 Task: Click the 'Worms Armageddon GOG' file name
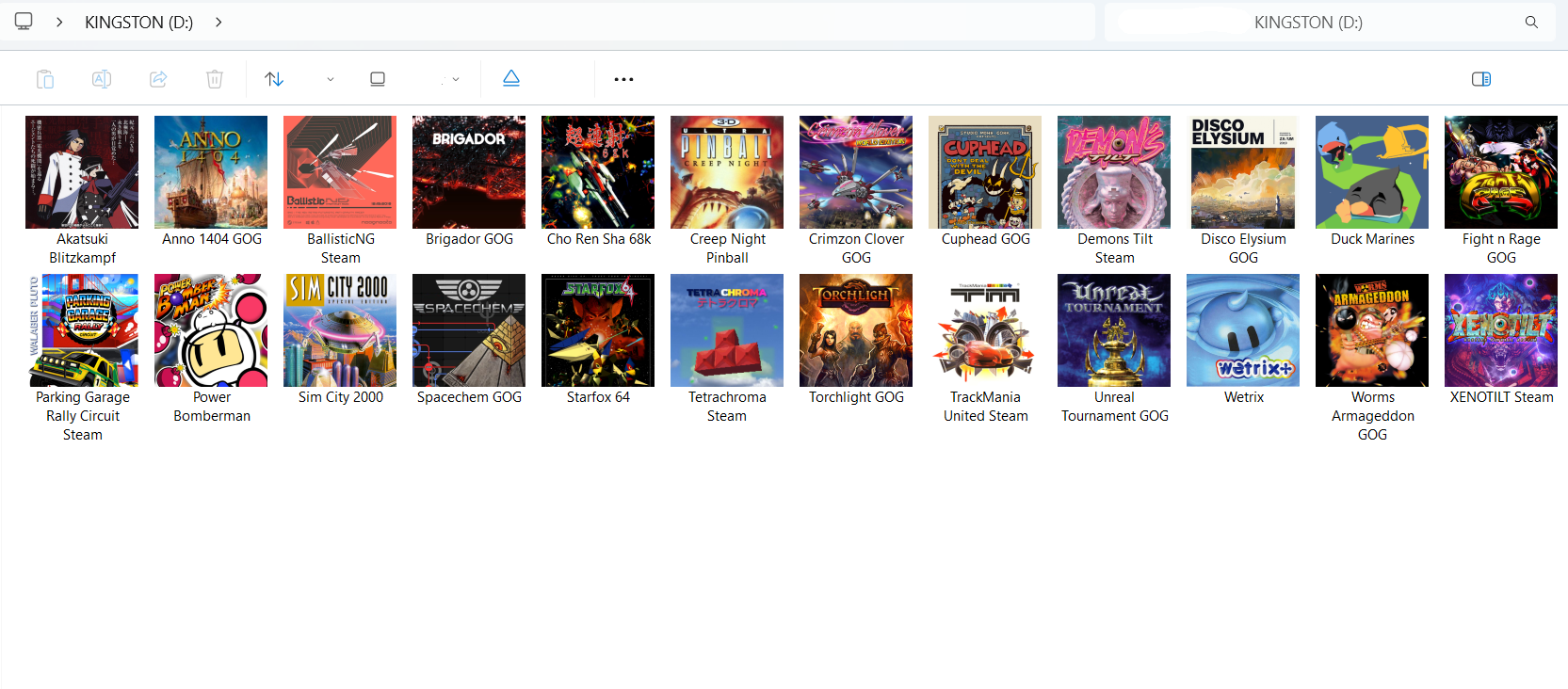[x=1372, y=416]
